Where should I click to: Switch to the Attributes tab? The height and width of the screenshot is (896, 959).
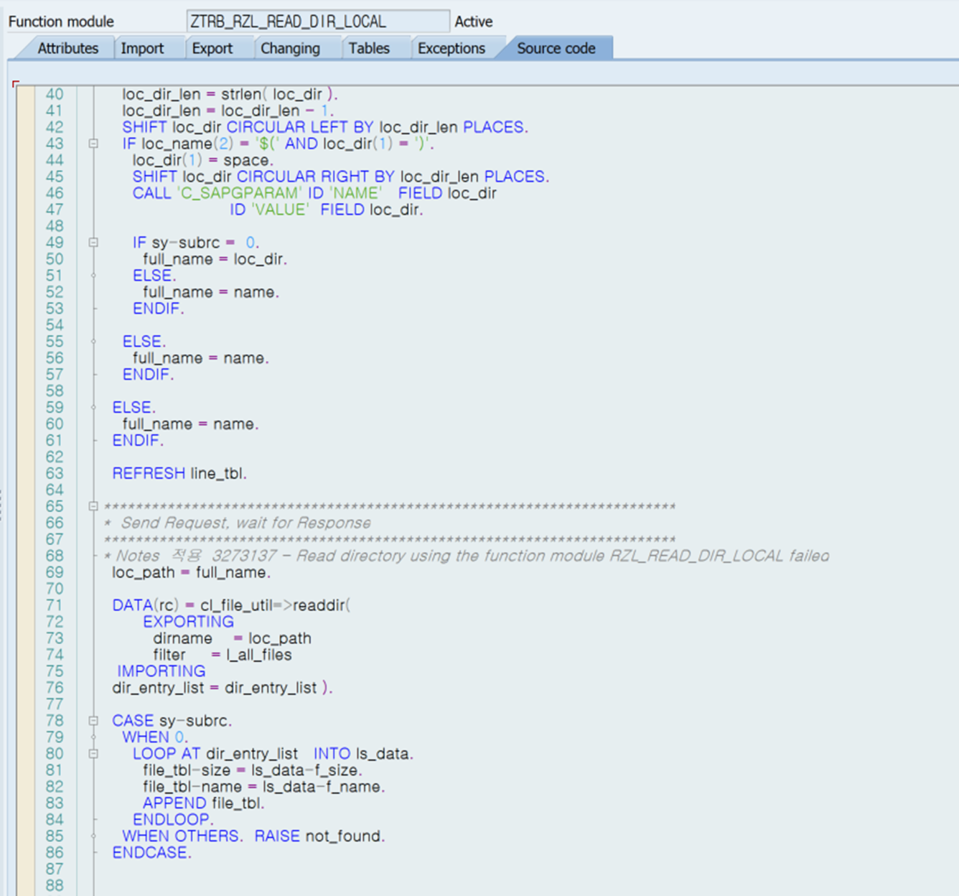[68, 48]
